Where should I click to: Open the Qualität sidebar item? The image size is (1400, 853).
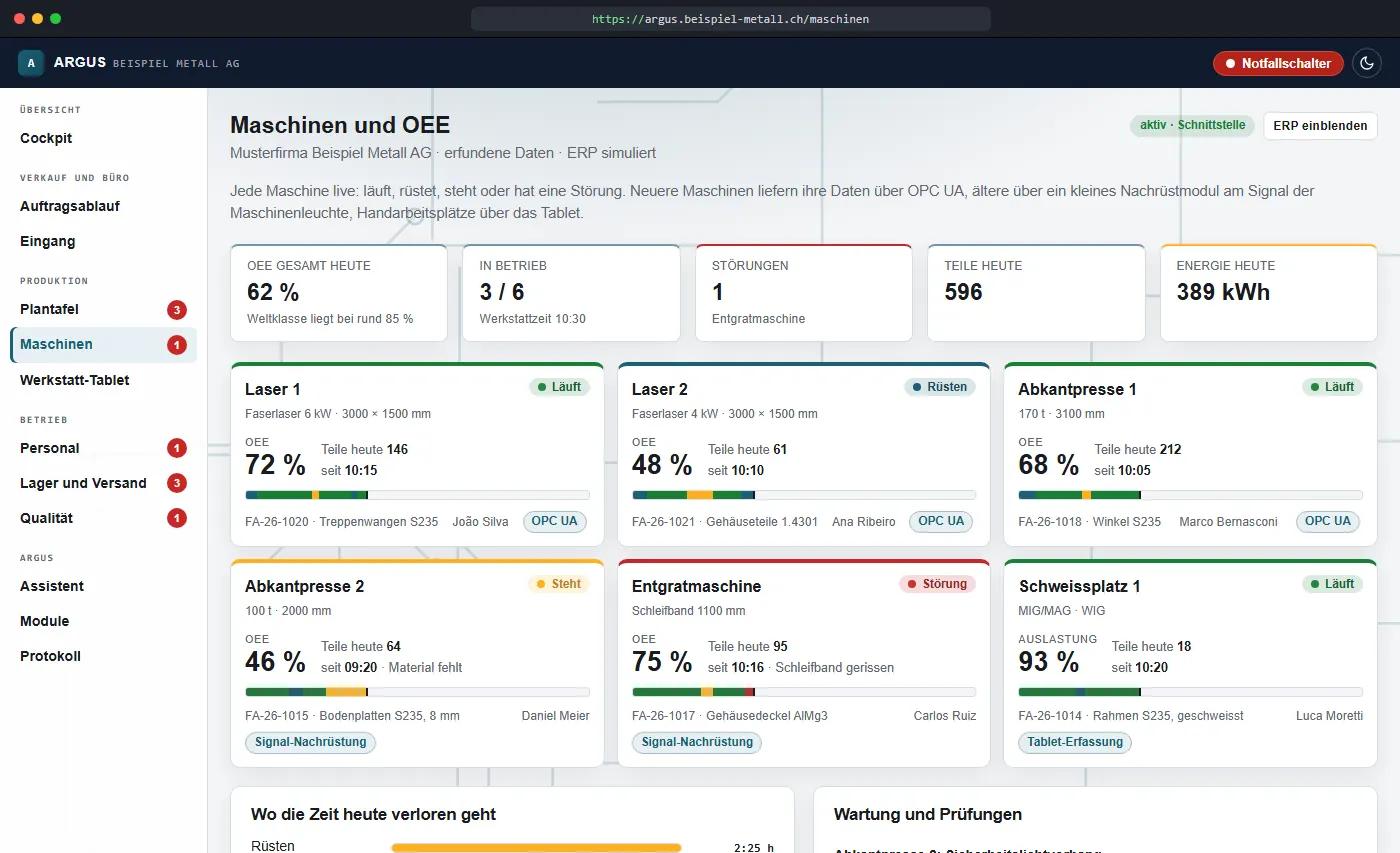pyautogui.click(x=103, y=518)
